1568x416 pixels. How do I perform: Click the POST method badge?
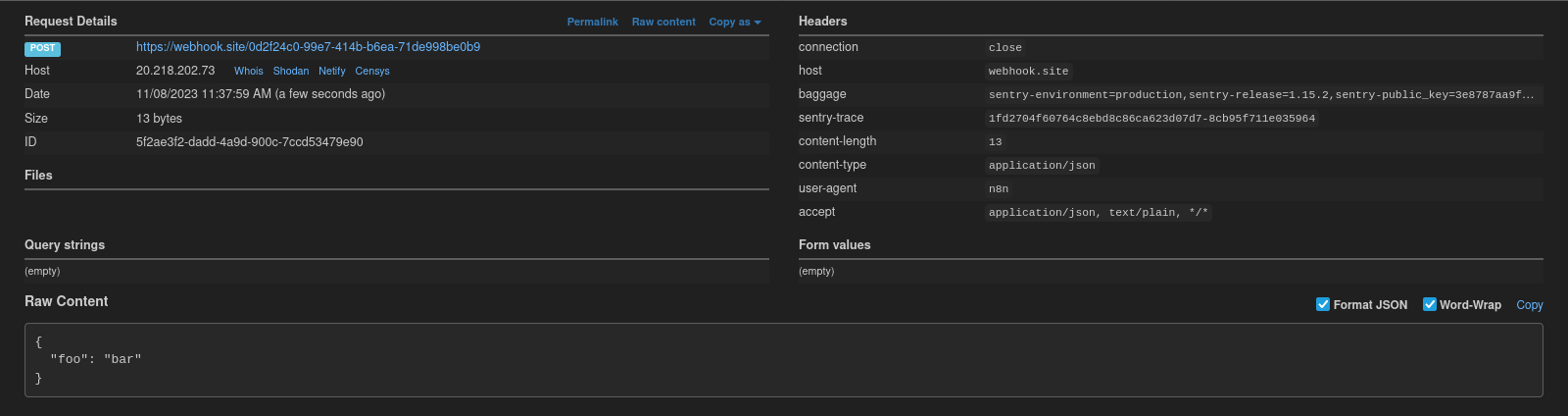coord(43,48)
